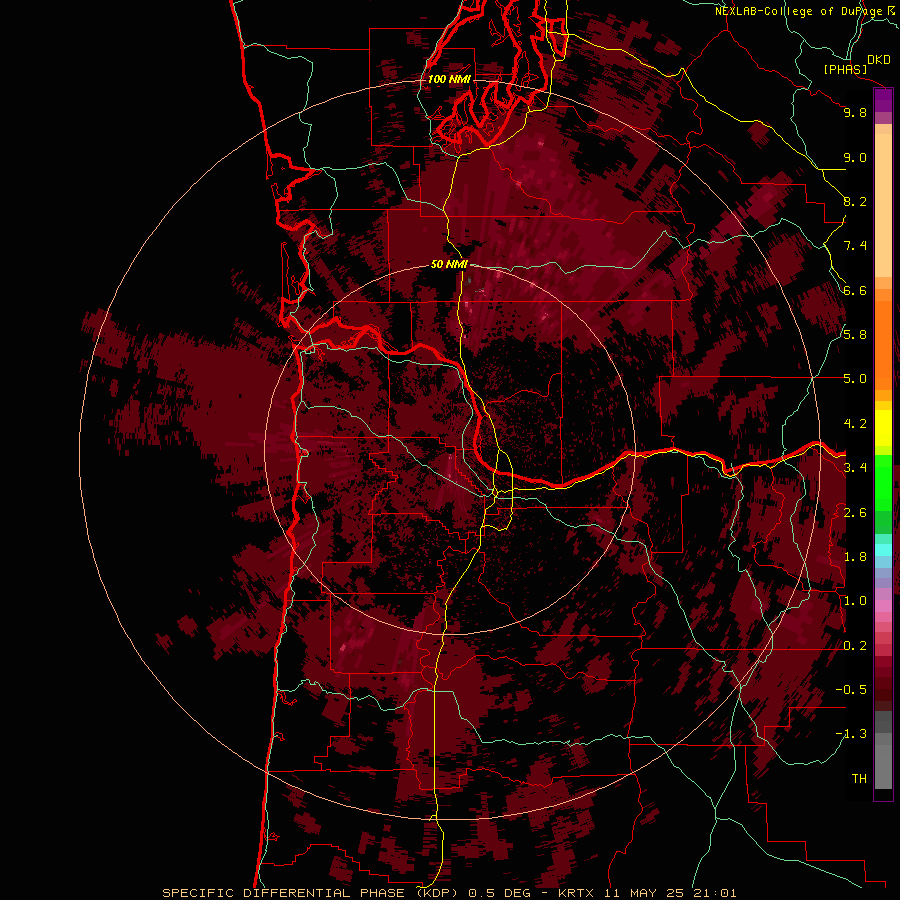The height and width of the screenshot is (900, 900).
Task: Click the KRTX station identifier in caption
Action: point(578,893)
